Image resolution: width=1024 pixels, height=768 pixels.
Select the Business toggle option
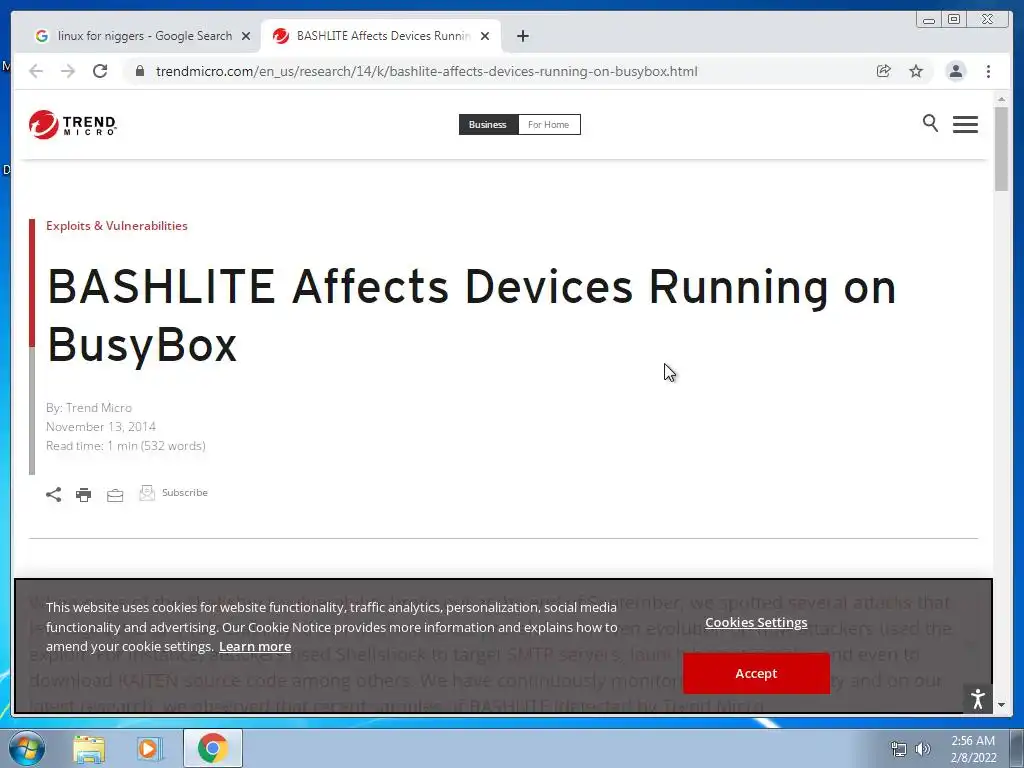tap(488, 124)
